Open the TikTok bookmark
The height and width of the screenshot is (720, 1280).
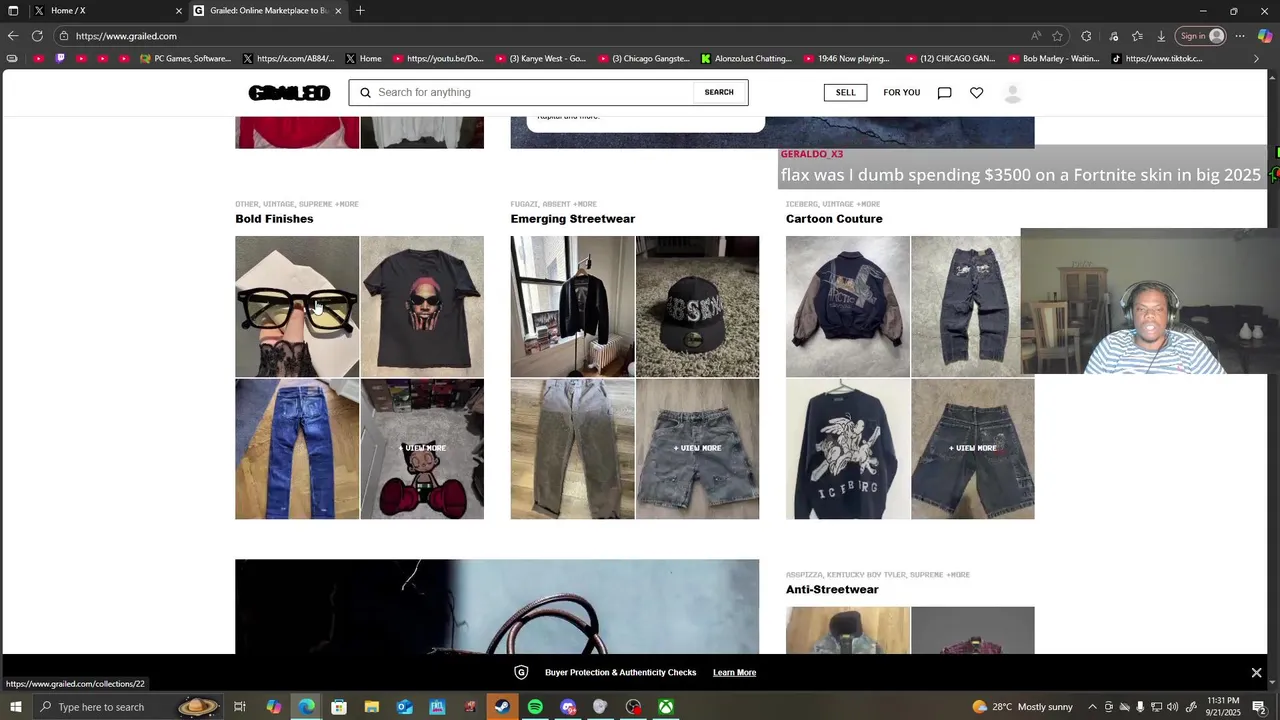[x=1157, y=59]
